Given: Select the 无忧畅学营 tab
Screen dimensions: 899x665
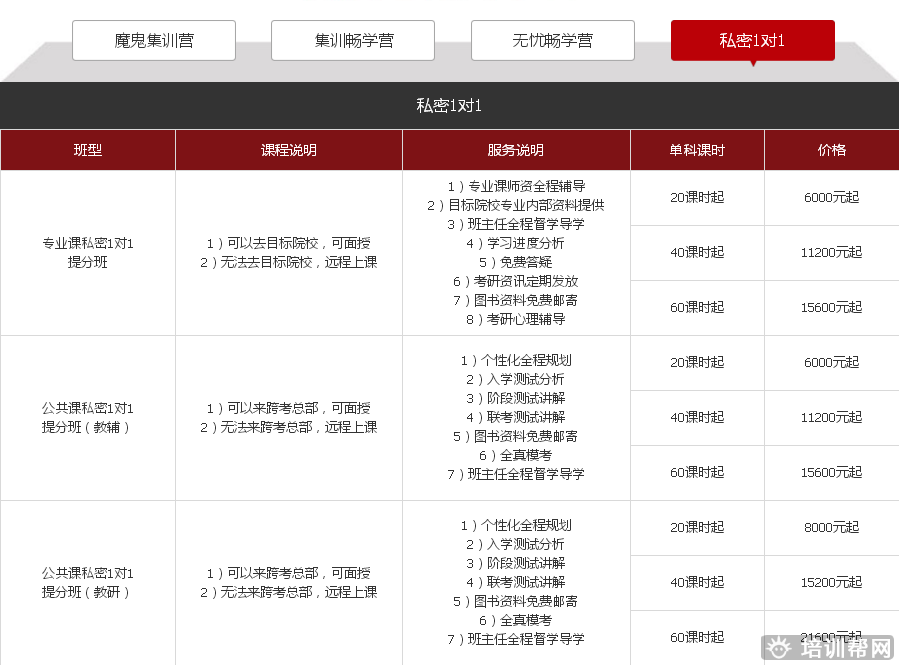Looking at the screenshot, I should point(552,41).
